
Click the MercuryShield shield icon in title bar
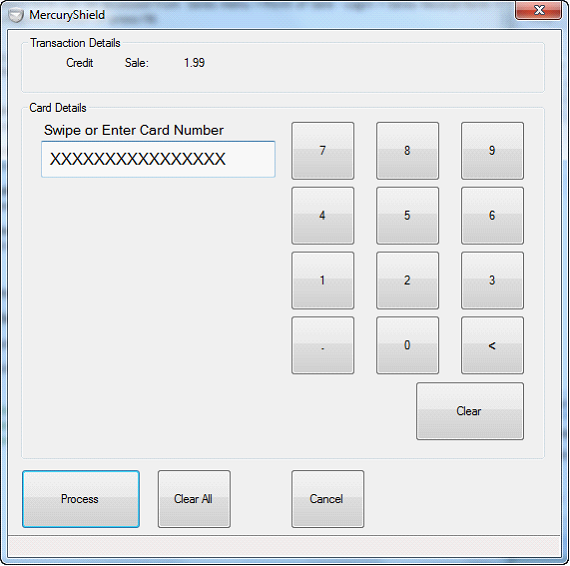pyautogui.click(x=16, y=15)
